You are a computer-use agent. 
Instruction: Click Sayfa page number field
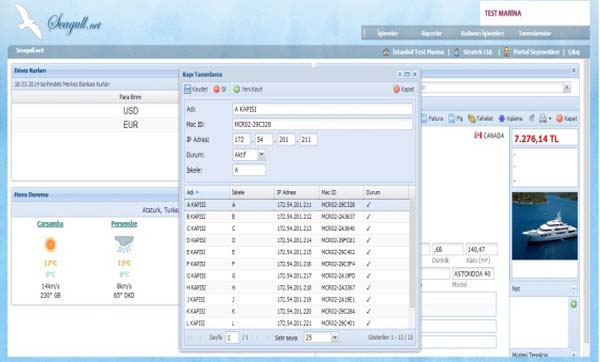coord(232,338)
